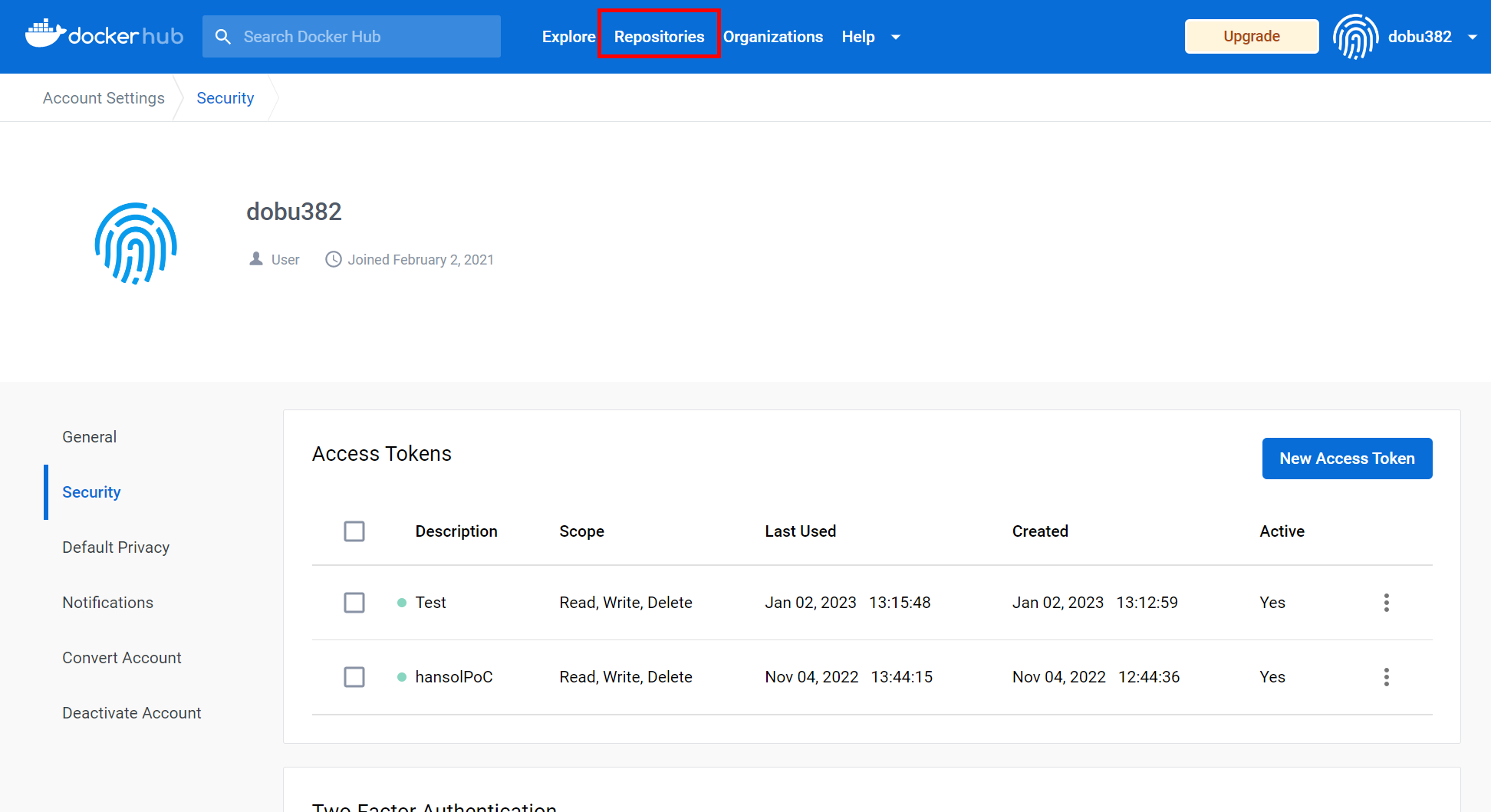1491x812 pixels.
Task: Click the Upgrade button
Action: tap(1251, 36)
